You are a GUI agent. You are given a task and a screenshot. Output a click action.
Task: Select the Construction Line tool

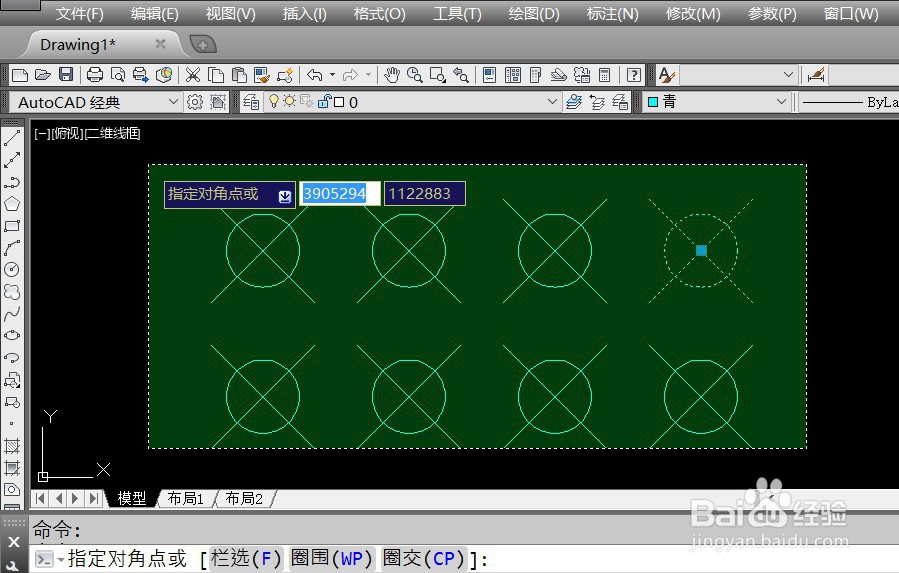[x=12, y=159]
